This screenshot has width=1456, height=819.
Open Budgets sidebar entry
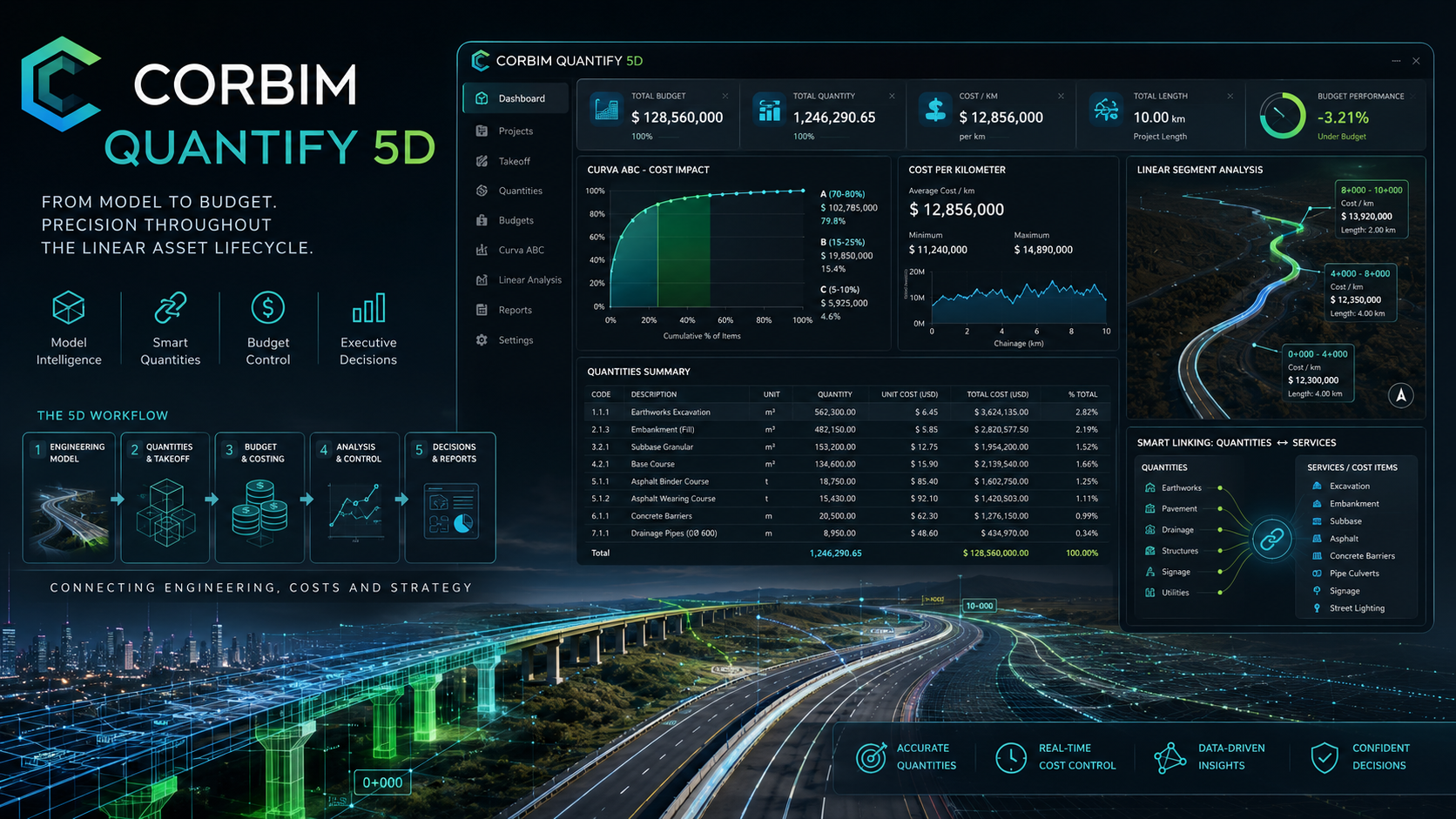click(516, 220)
